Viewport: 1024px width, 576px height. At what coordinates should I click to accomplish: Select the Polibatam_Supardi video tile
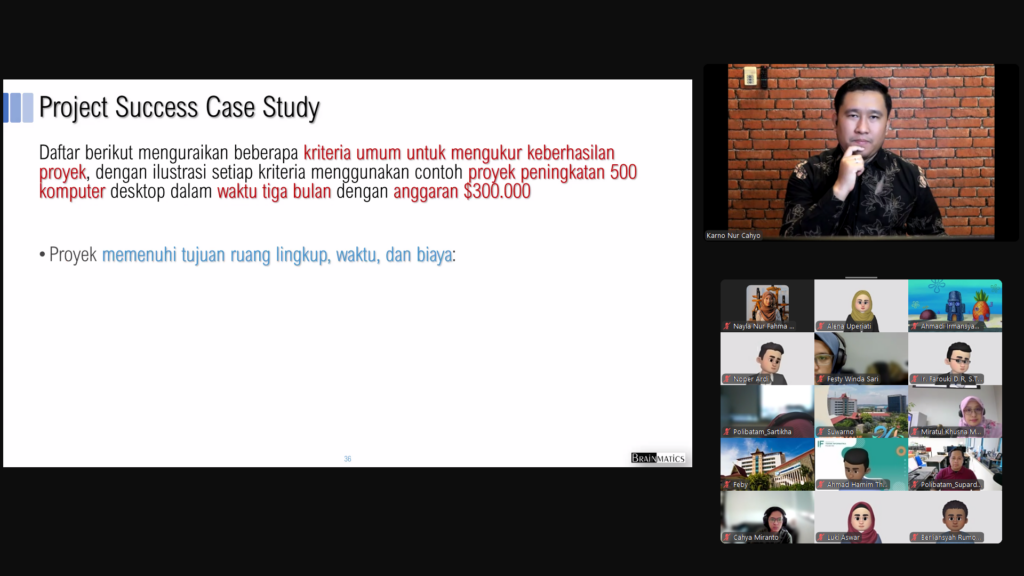954,461
